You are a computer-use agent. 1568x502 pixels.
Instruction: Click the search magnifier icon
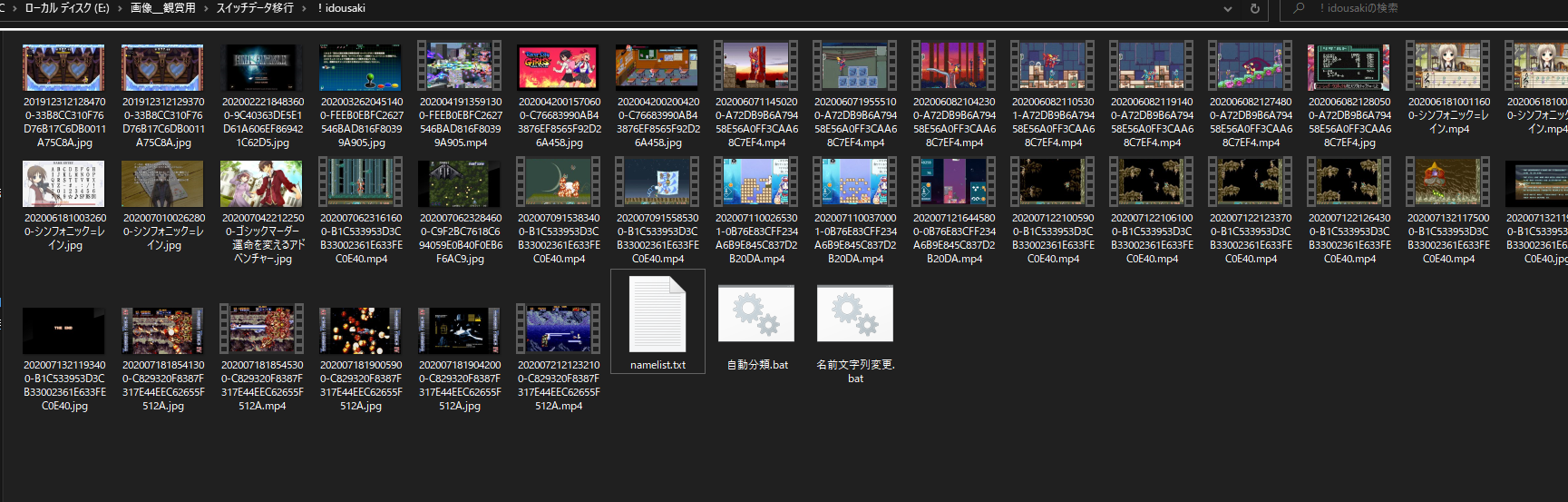pyautogui.click(x=1299, y=8)
